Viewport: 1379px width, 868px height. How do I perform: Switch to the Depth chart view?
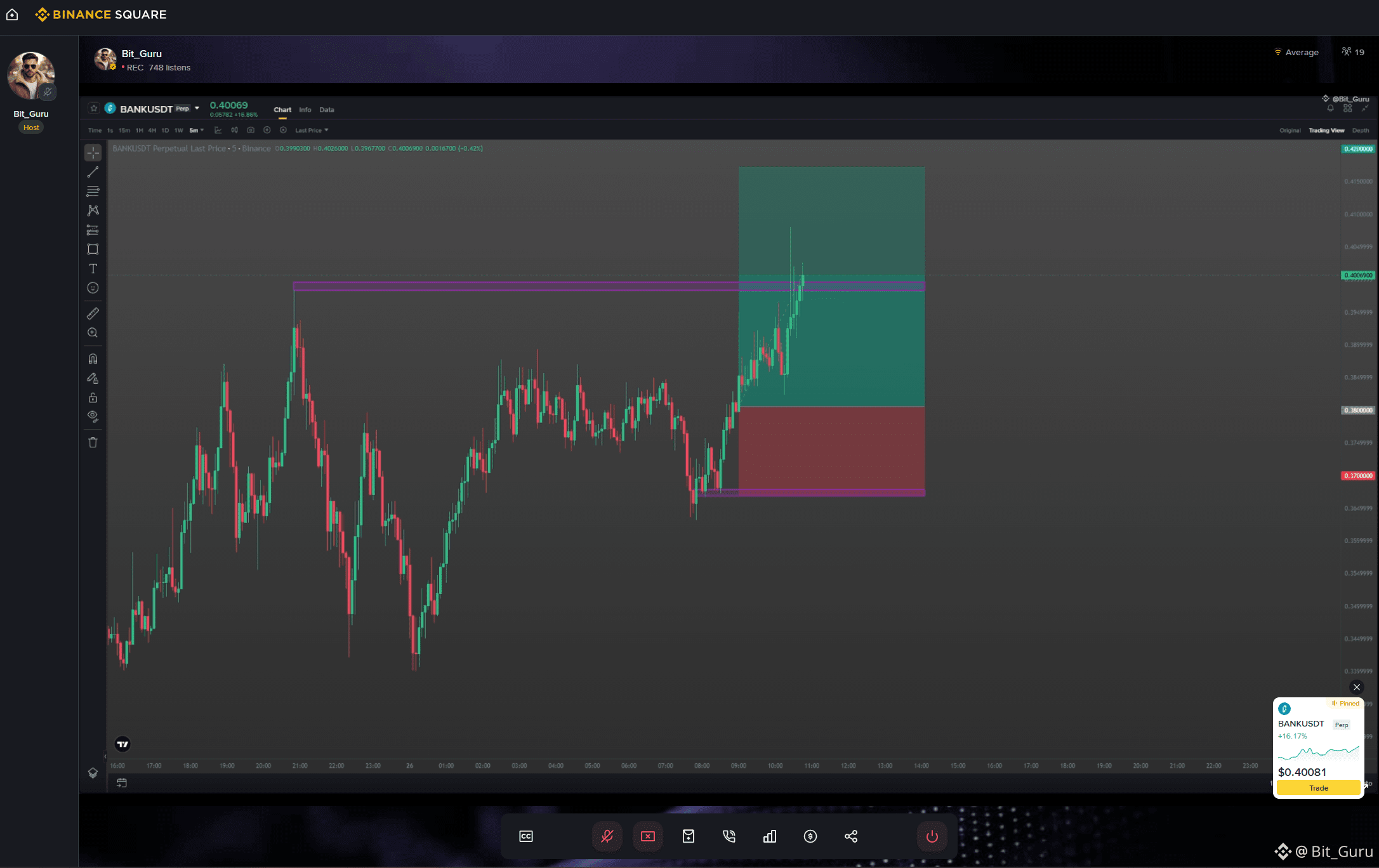[1361, 131]
